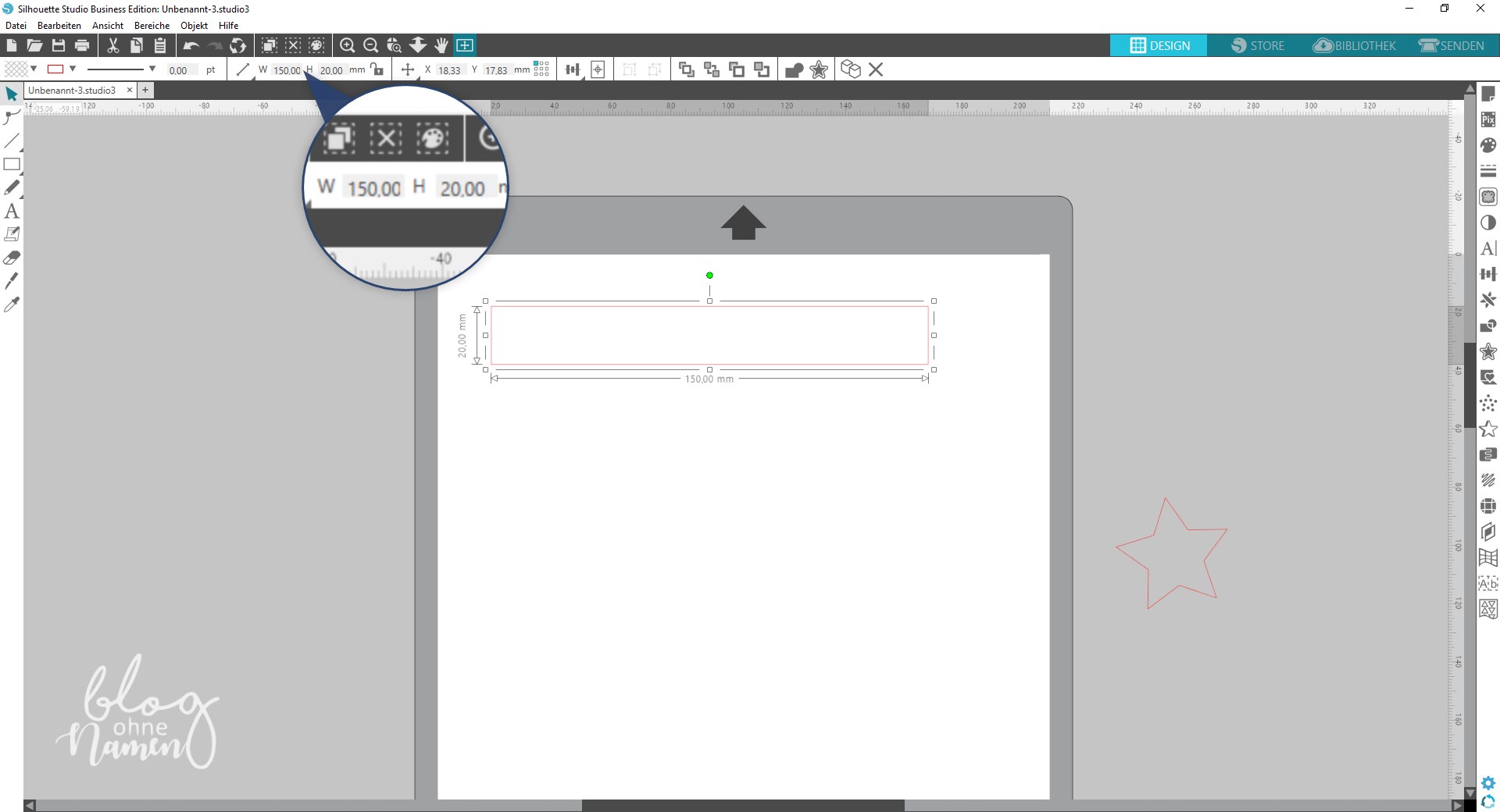
Task: Click the red line color swatch
Action: point(55,69)
